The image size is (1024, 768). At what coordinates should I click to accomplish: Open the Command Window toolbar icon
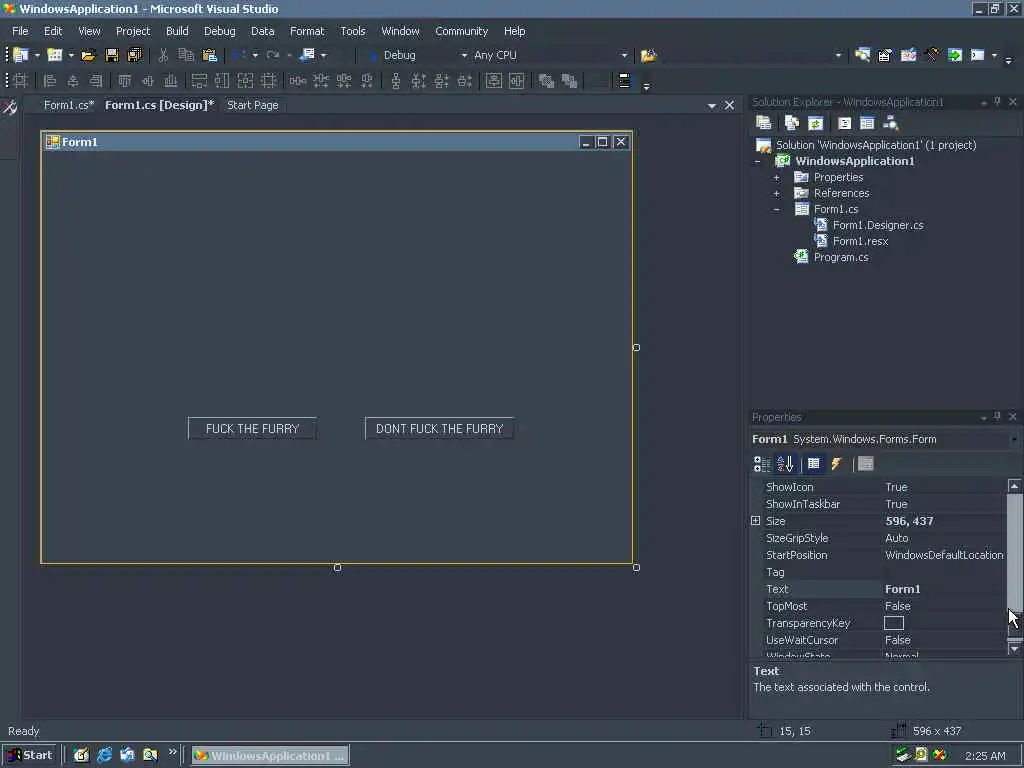[978, 56]
